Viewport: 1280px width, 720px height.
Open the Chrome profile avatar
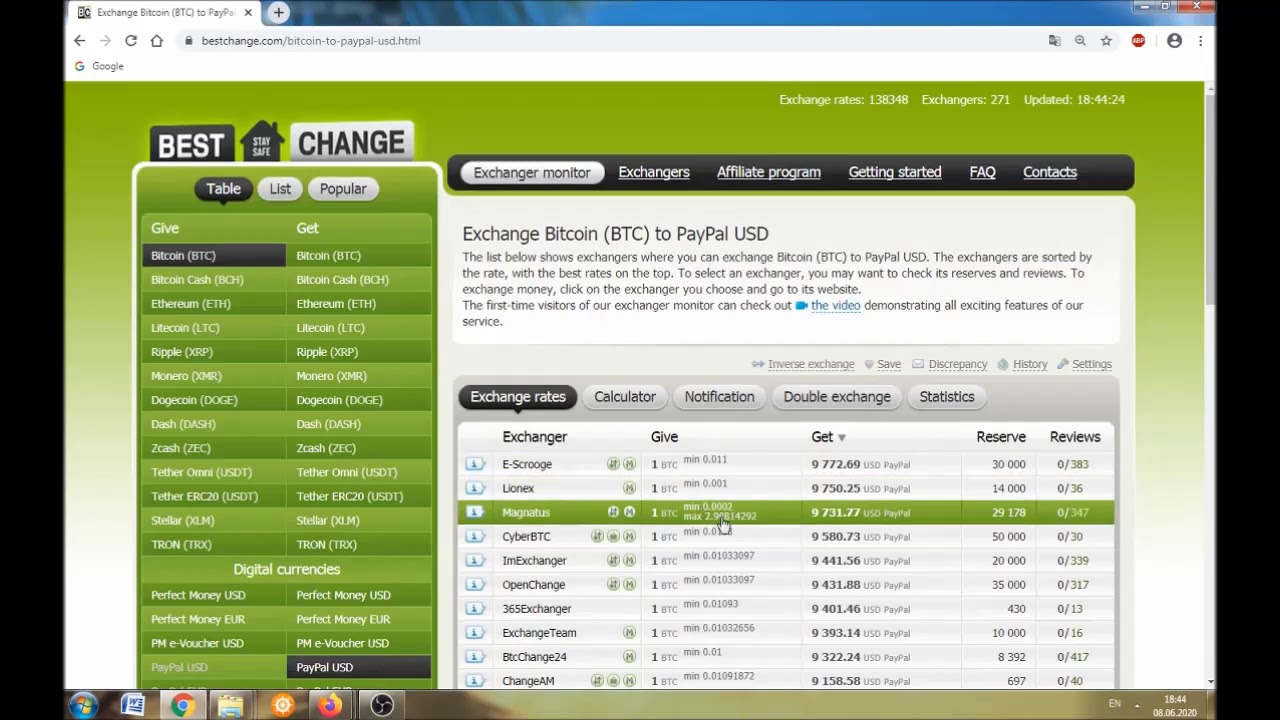(x=1174, y=41)
